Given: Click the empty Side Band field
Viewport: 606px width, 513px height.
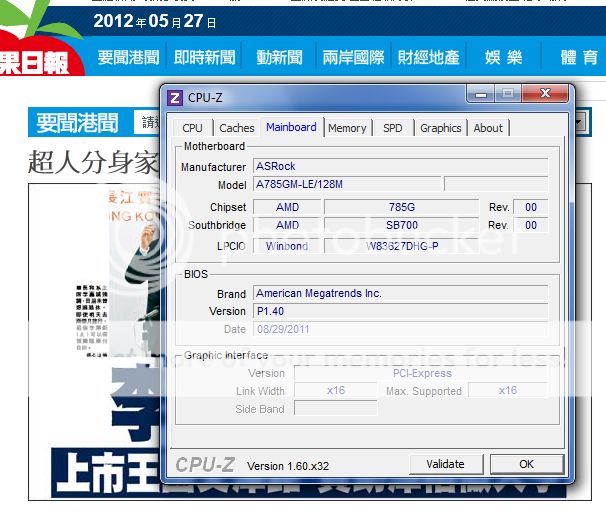Looking at the screenshot, I should [x=335, y=408].
